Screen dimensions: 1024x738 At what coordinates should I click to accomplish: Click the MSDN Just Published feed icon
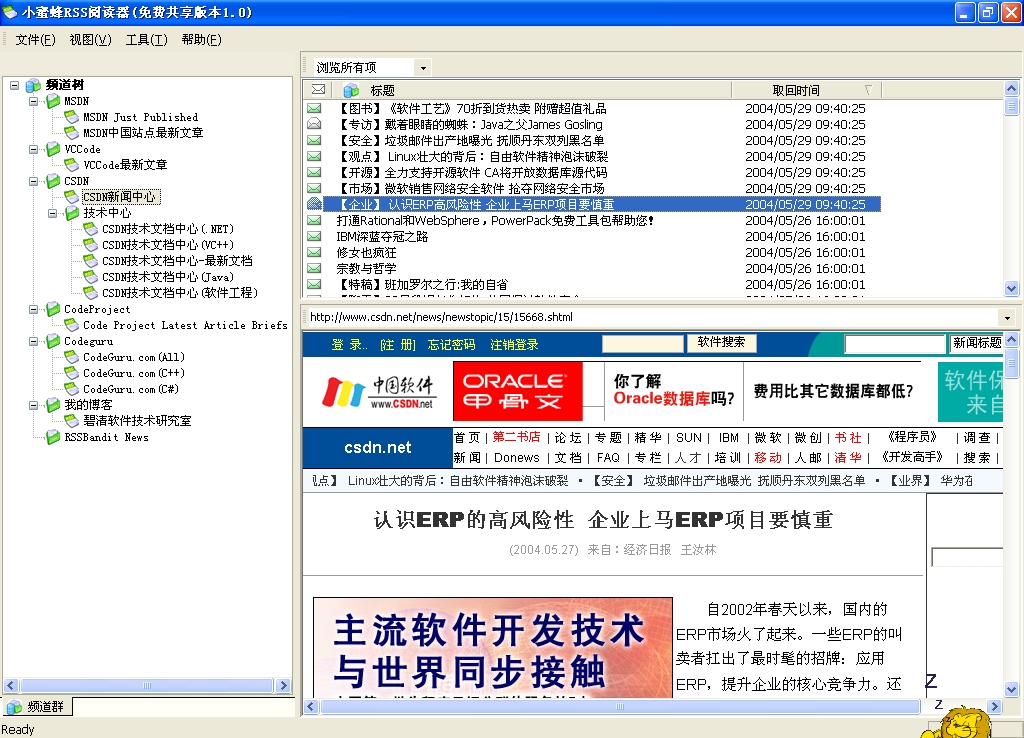[72, 118]
